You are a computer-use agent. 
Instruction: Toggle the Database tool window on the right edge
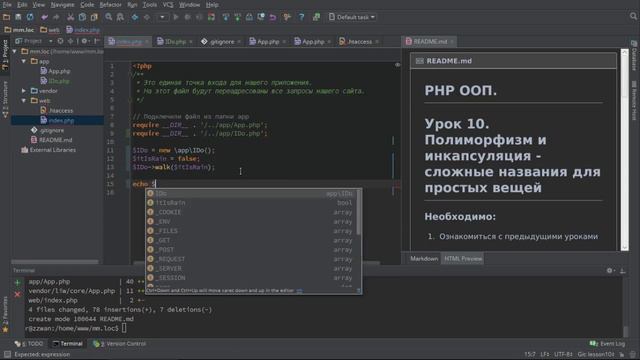coord(634,56)
